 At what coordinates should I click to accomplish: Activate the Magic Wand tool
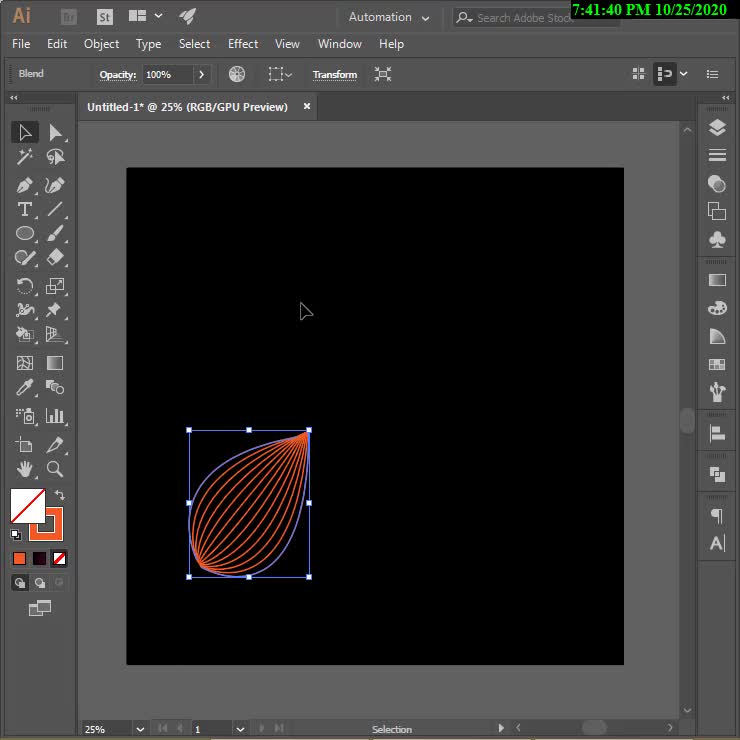[25, 157]
